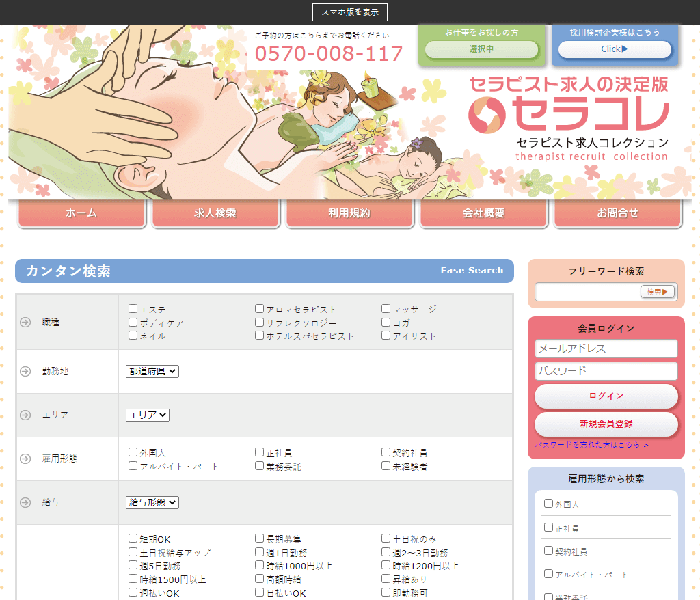The height and width of the screenshot is (600, 700).
Task: Check the アイリスト checkbox
Action: (386, 335)
